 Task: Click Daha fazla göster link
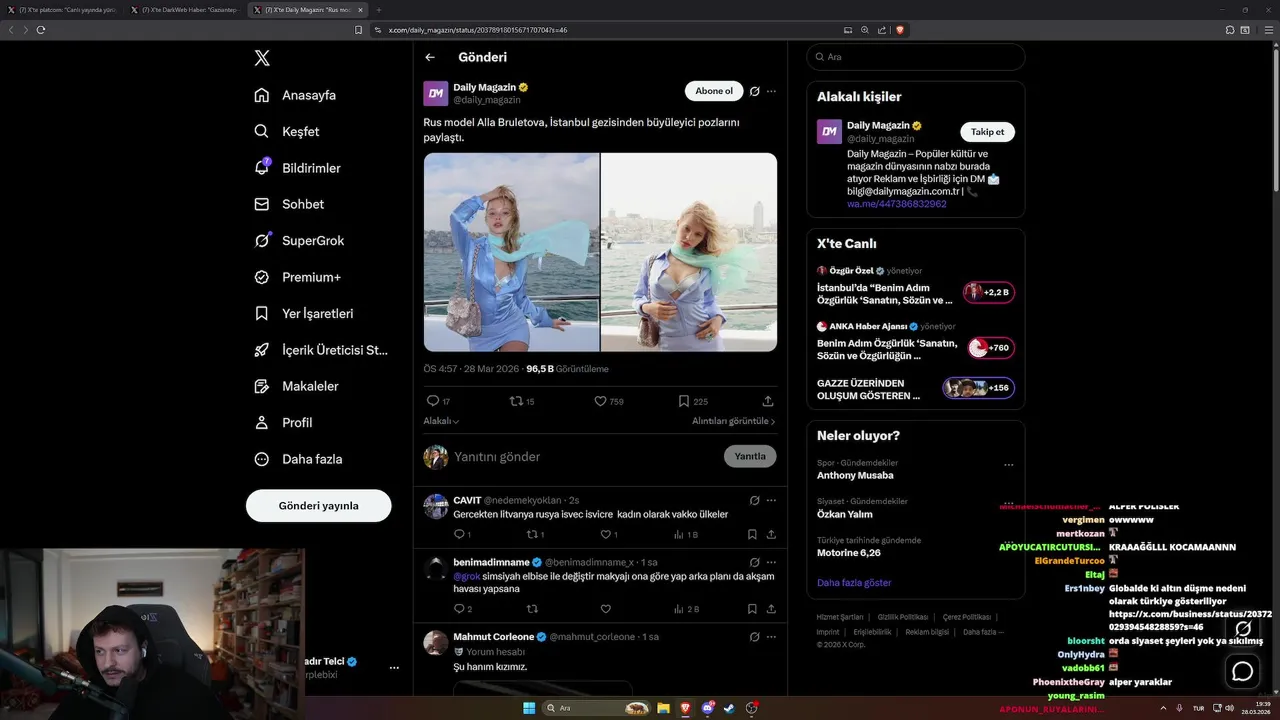854,583
